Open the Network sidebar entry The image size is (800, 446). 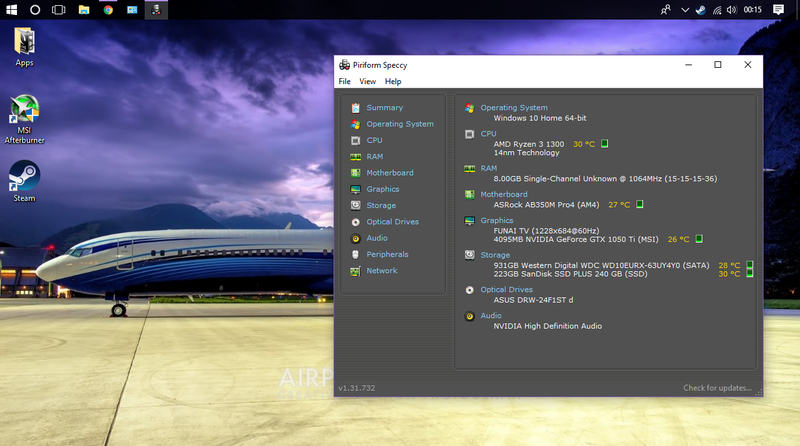[x=382, y=271]
